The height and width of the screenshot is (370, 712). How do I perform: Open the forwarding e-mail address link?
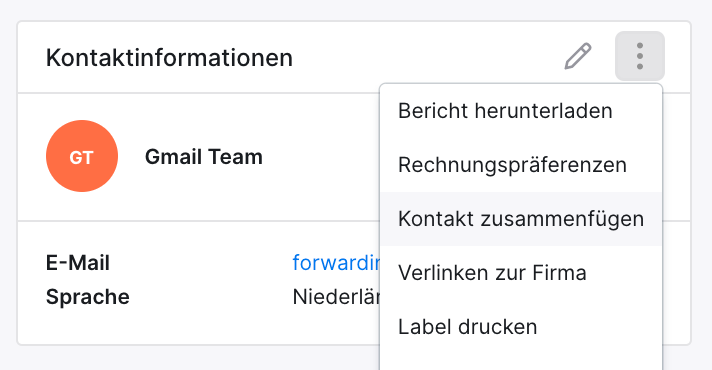[336, 262]
